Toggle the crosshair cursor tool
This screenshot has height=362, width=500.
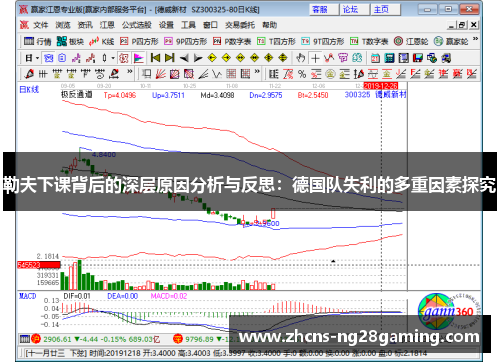(315, 58)
